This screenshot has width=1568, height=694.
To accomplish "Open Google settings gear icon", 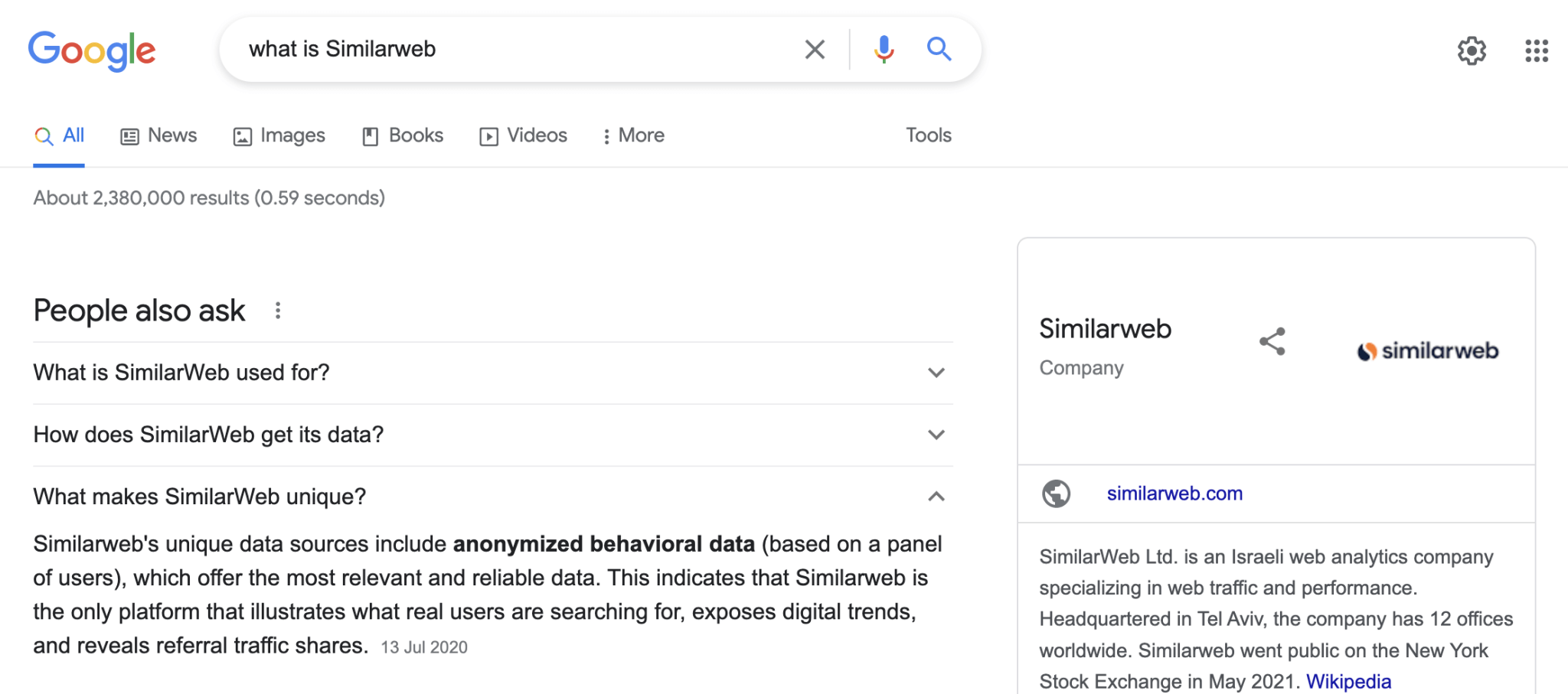I will (1471, 51).
